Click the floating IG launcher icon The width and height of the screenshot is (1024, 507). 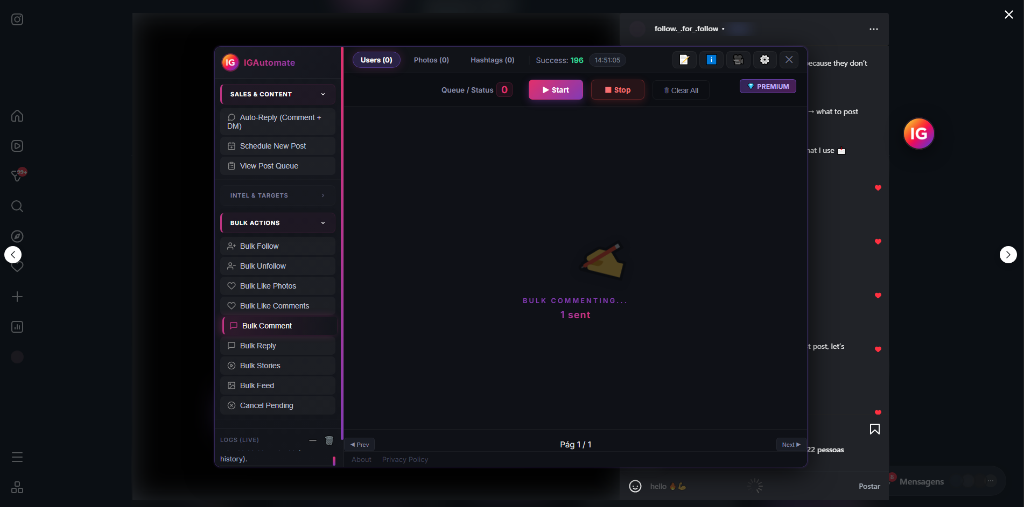919,134
